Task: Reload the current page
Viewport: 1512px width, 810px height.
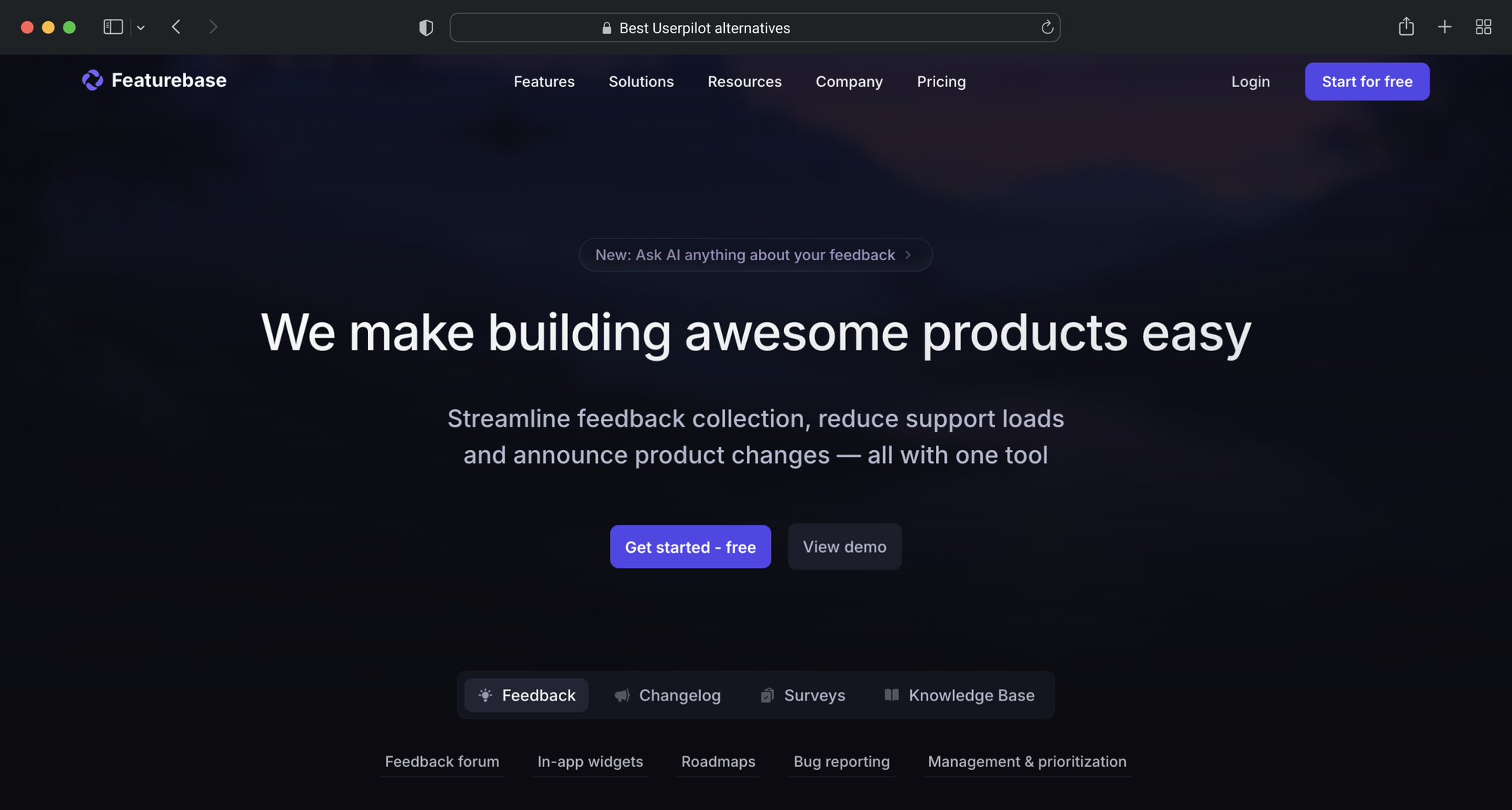Action: click(x=1047, y=27)
